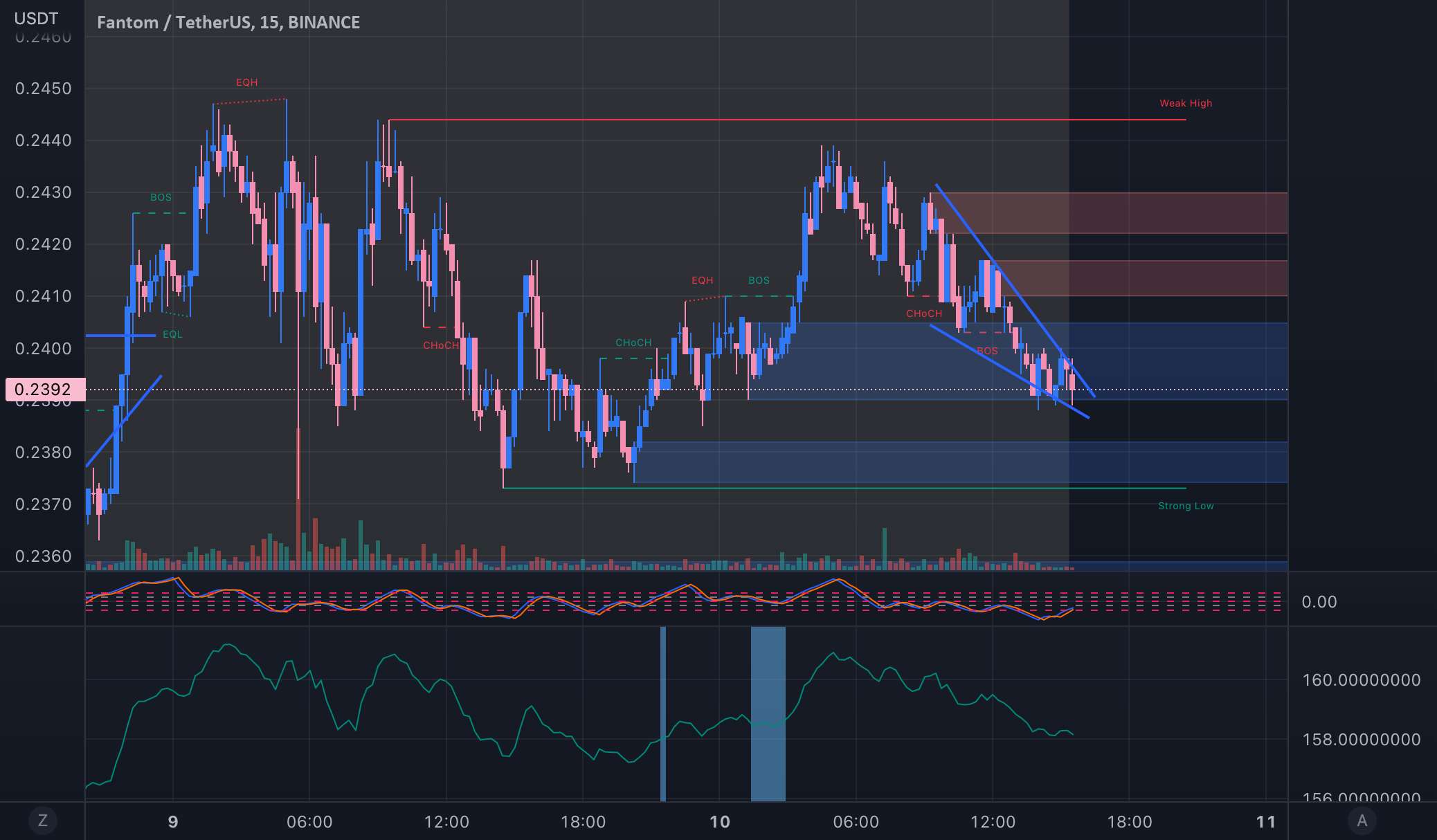Click the leftmost green BOS label
1437x840 pixels.
(161, 197)
